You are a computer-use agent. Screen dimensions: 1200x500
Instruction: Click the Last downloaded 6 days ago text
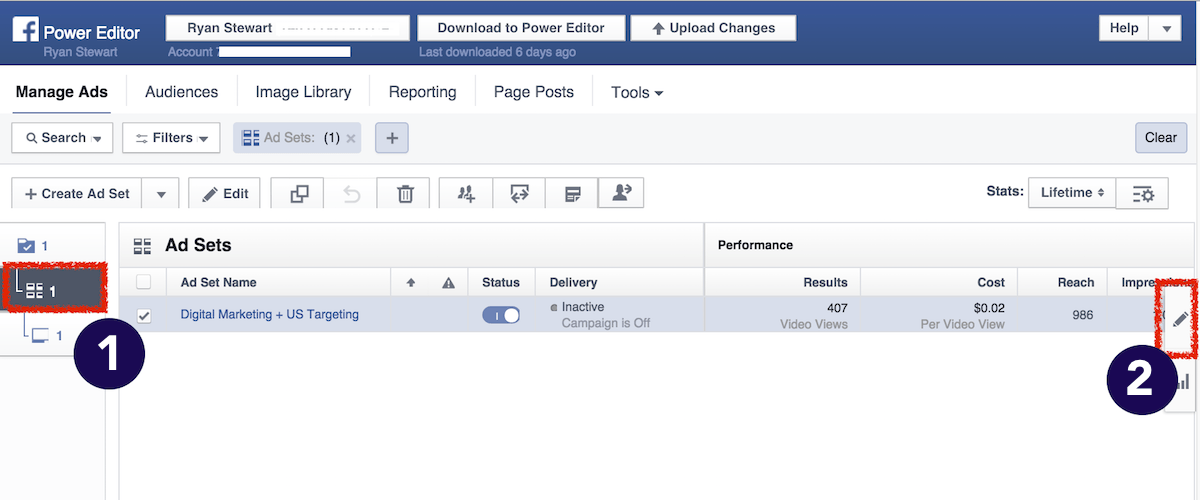click(497, 52)
